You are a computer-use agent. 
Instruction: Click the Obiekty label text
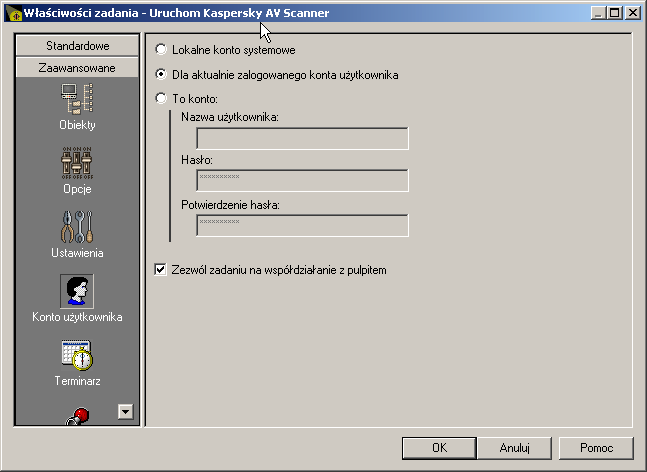(x=77, y=125)
